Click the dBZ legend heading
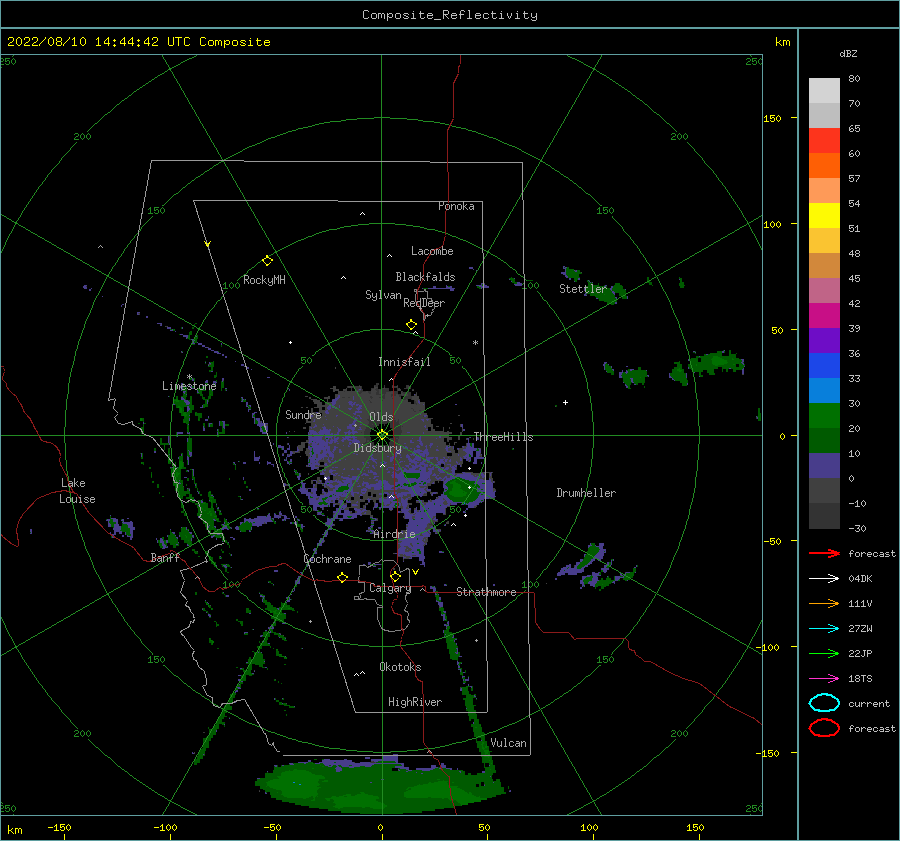Screen dimensions: 900x841 click(x=848, y=54)
